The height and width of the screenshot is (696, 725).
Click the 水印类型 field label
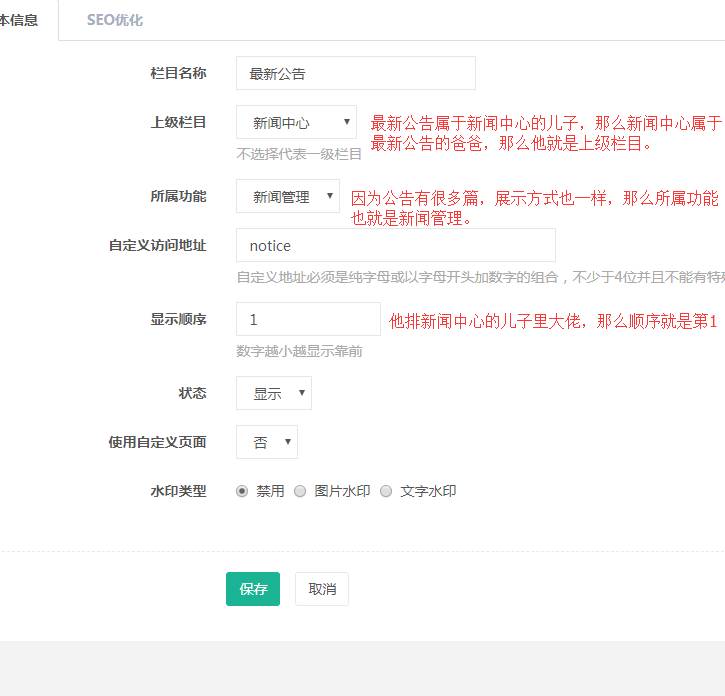(178, 491)
